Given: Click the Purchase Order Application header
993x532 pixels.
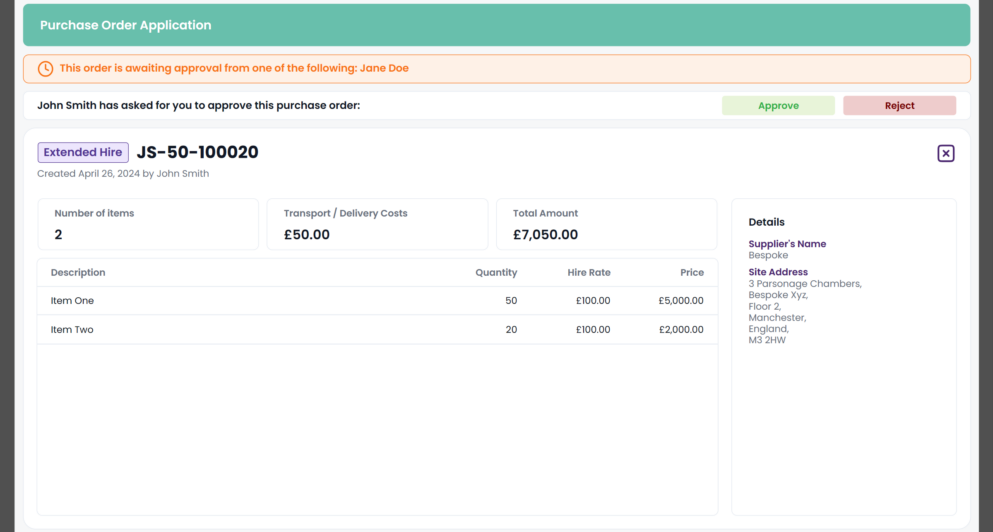Looking at the screenshot, I should pyautogui.click(x=126, y=25).
